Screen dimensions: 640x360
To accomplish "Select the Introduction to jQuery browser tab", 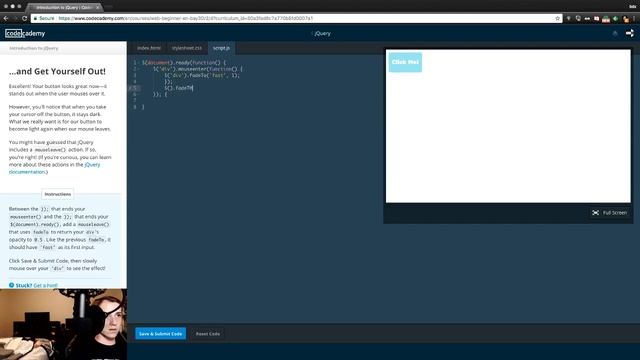I will (x=64, y=7).
